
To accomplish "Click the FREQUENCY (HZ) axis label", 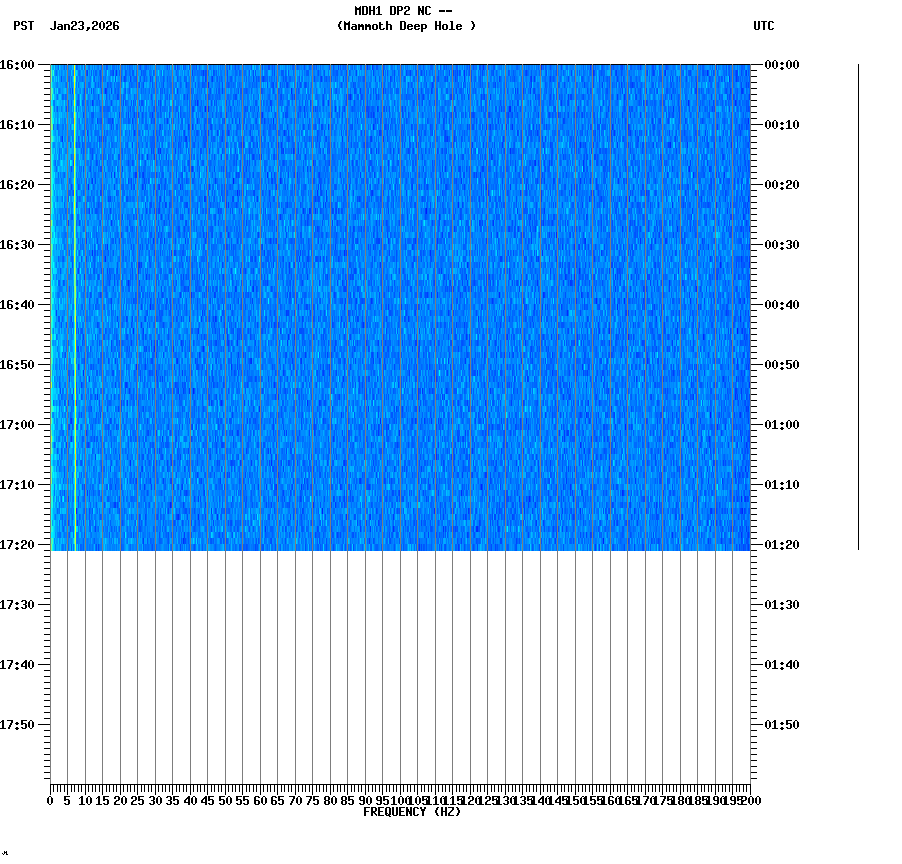I will click(x=415, y=811).
